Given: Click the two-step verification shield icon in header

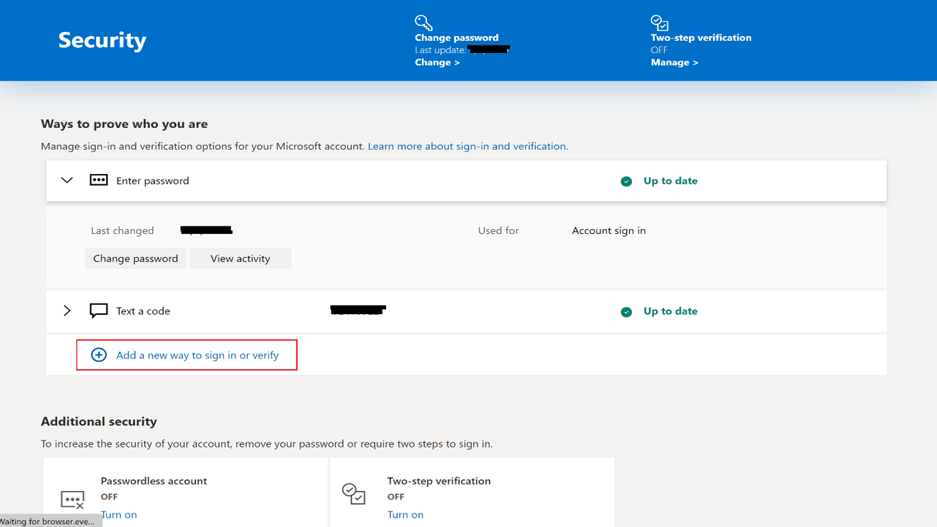Looking at the screenshot, I should (x=659, y=22).
